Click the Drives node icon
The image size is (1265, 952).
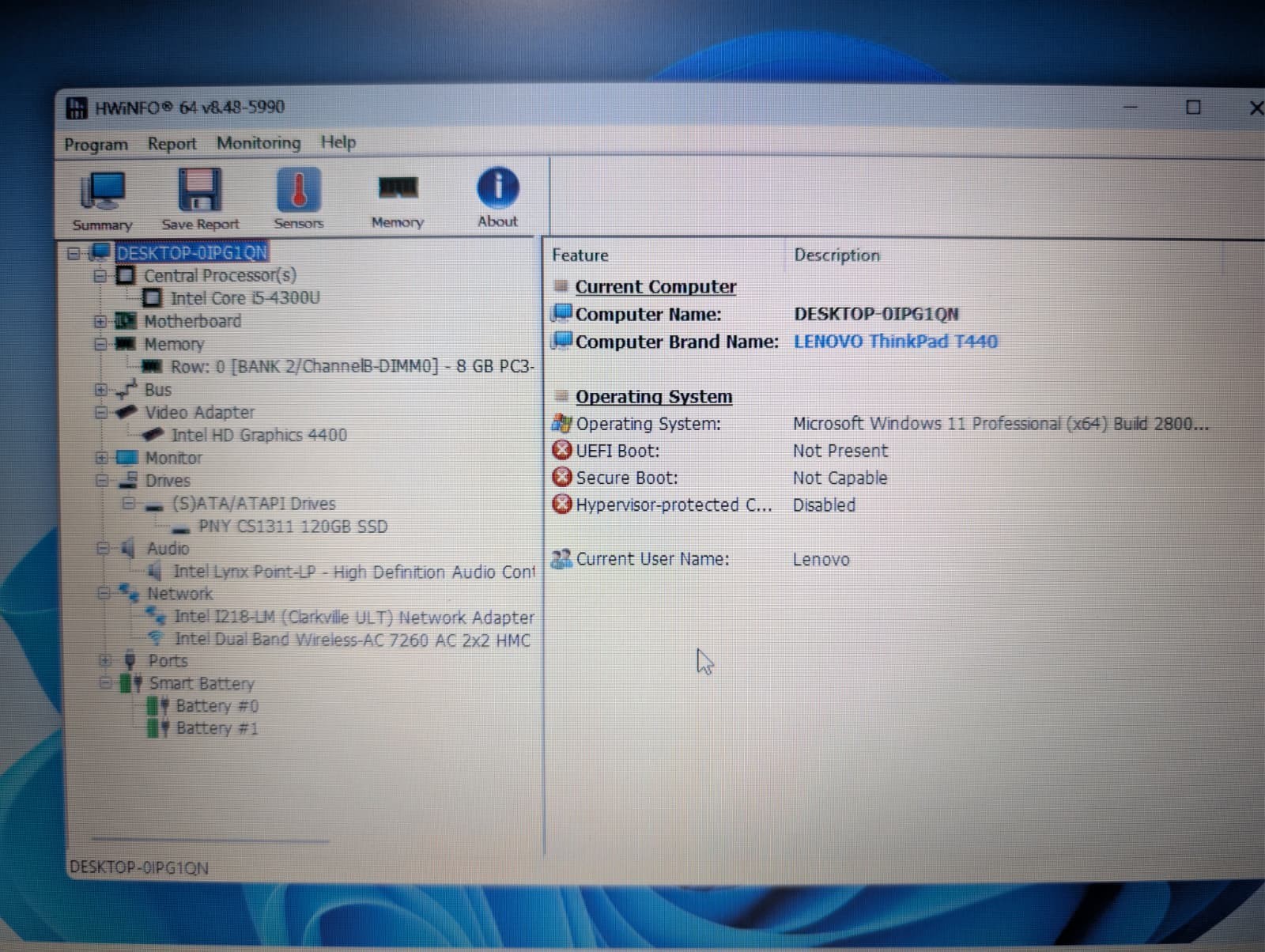click(x=128, y=481)
